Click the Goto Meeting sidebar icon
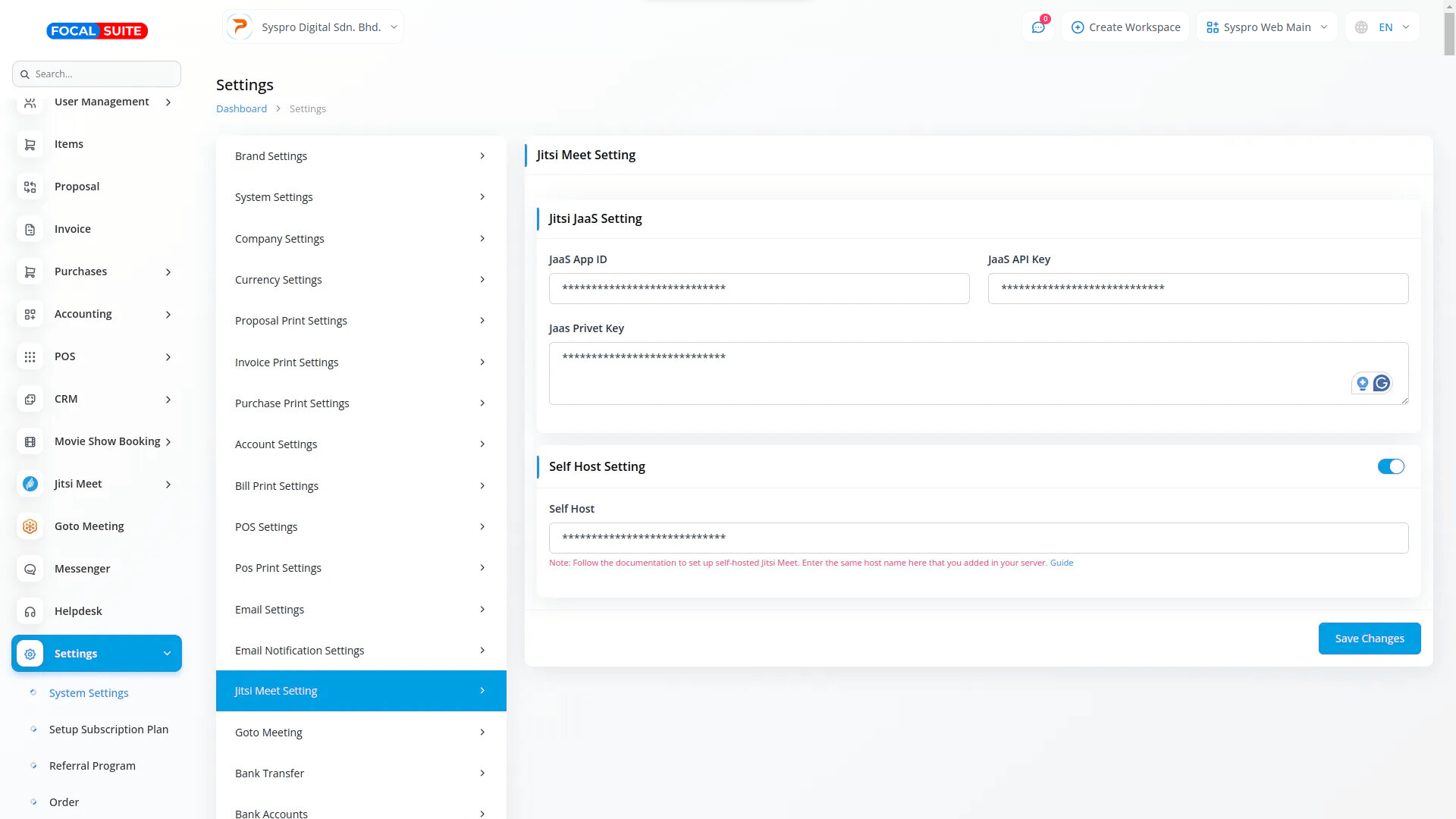This screenshot has width=1456, height=819. pos(30,526)
